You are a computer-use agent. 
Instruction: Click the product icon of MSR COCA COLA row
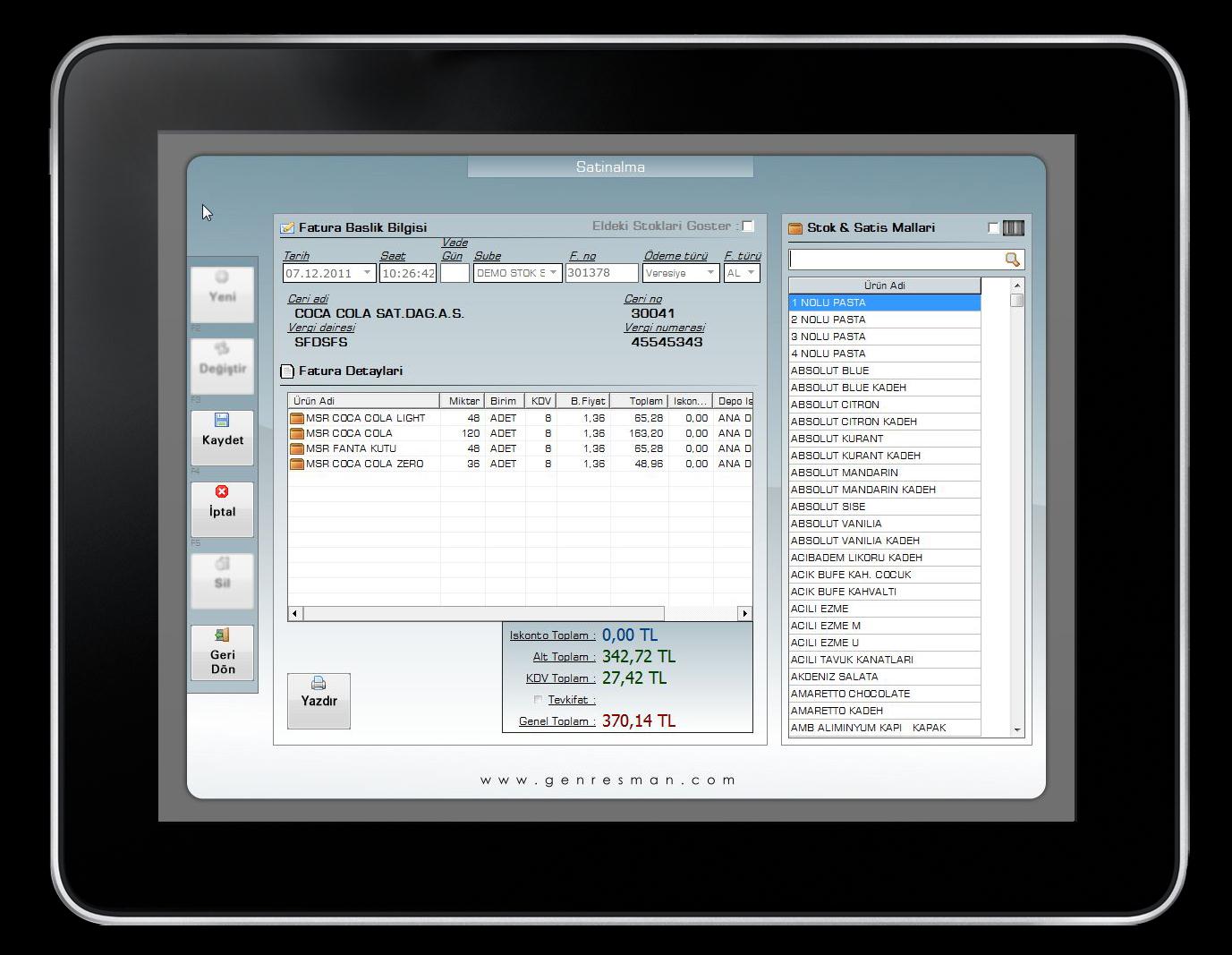coord(297,433)
